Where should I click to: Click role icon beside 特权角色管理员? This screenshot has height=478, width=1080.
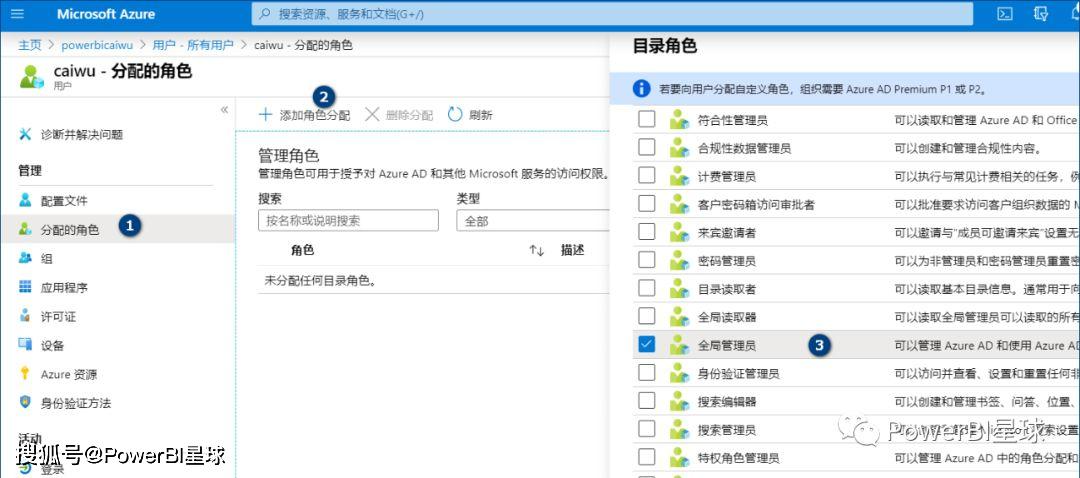tap(679, 457)
